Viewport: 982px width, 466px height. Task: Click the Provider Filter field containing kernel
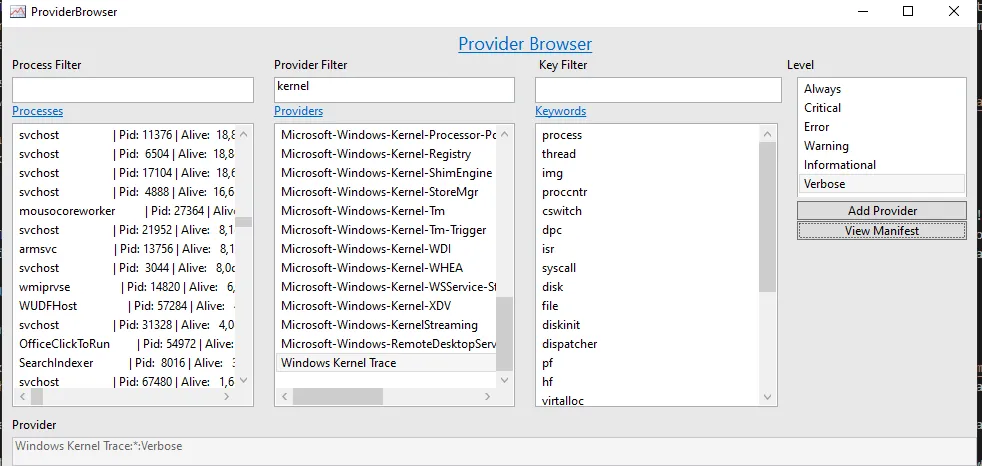394,90
